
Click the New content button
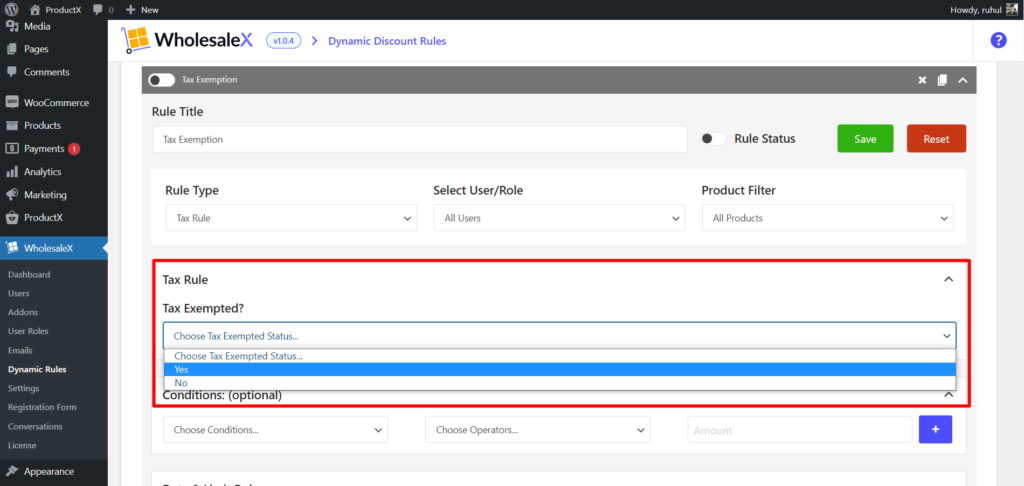tap(142, 10)
